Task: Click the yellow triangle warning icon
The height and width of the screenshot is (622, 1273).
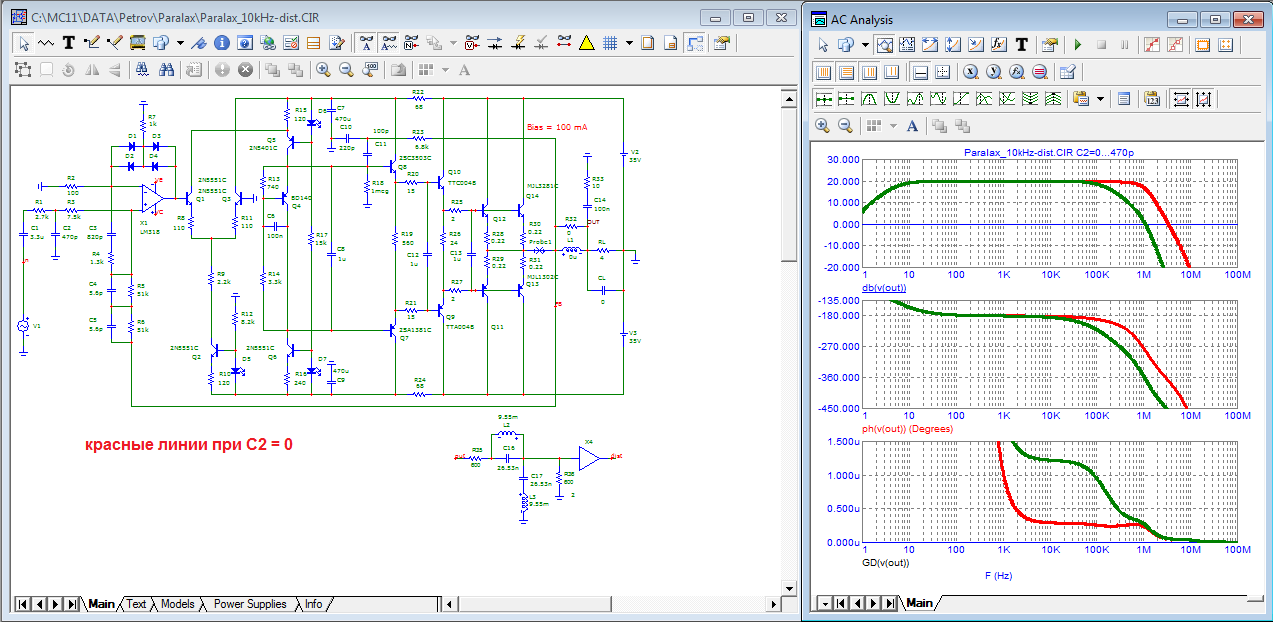Action: point(586,43)
